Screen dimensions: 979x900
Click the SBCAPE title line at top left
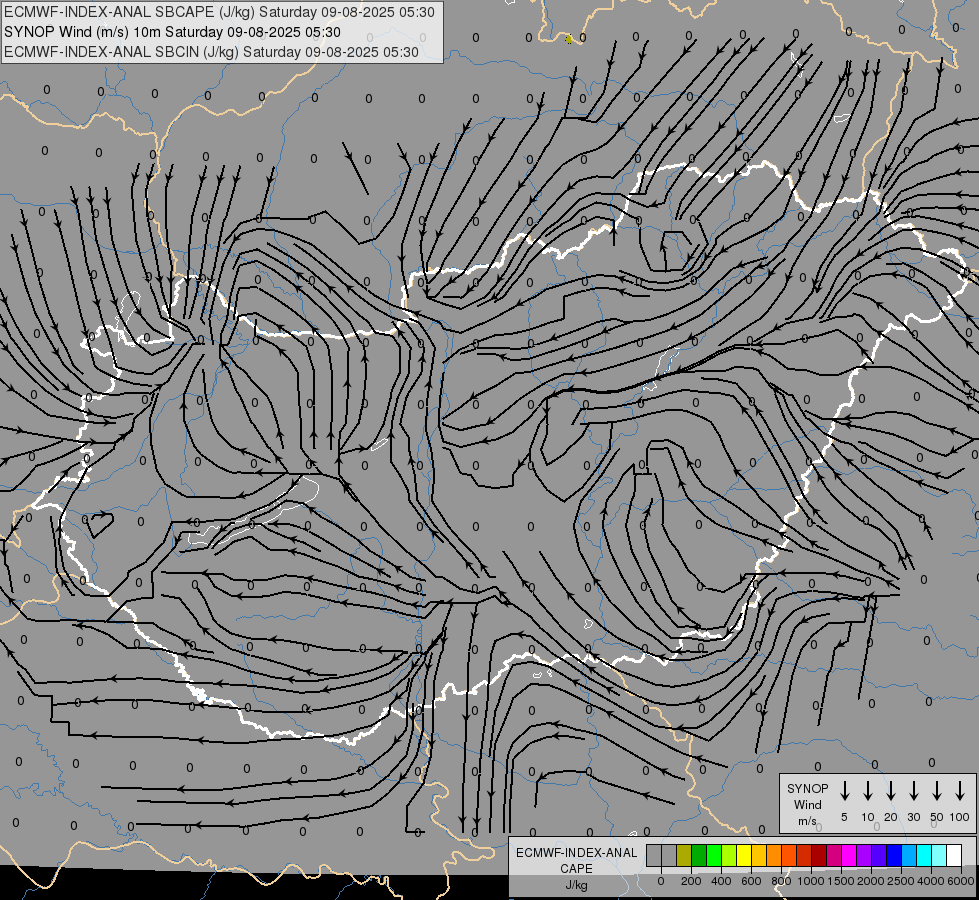pos(219,12)
